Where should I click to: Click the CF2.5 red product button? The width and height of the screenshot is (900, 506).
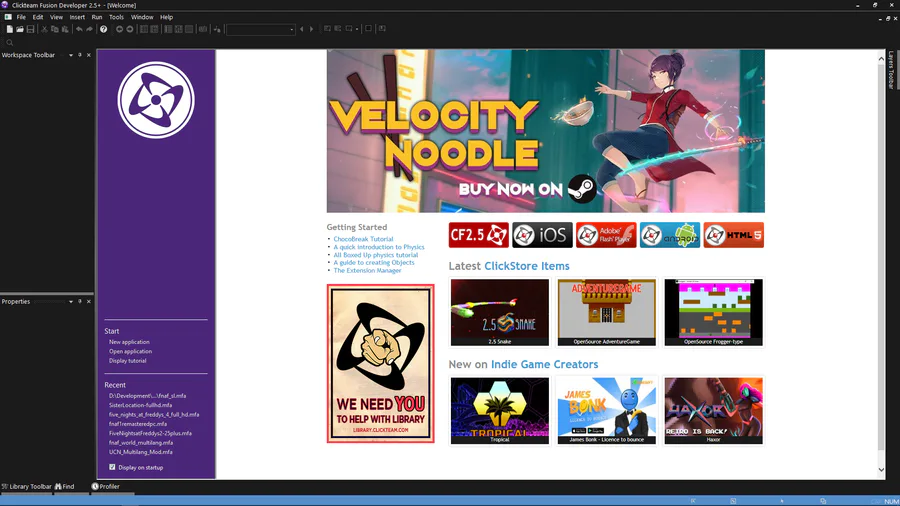click(x=479, y=235)
